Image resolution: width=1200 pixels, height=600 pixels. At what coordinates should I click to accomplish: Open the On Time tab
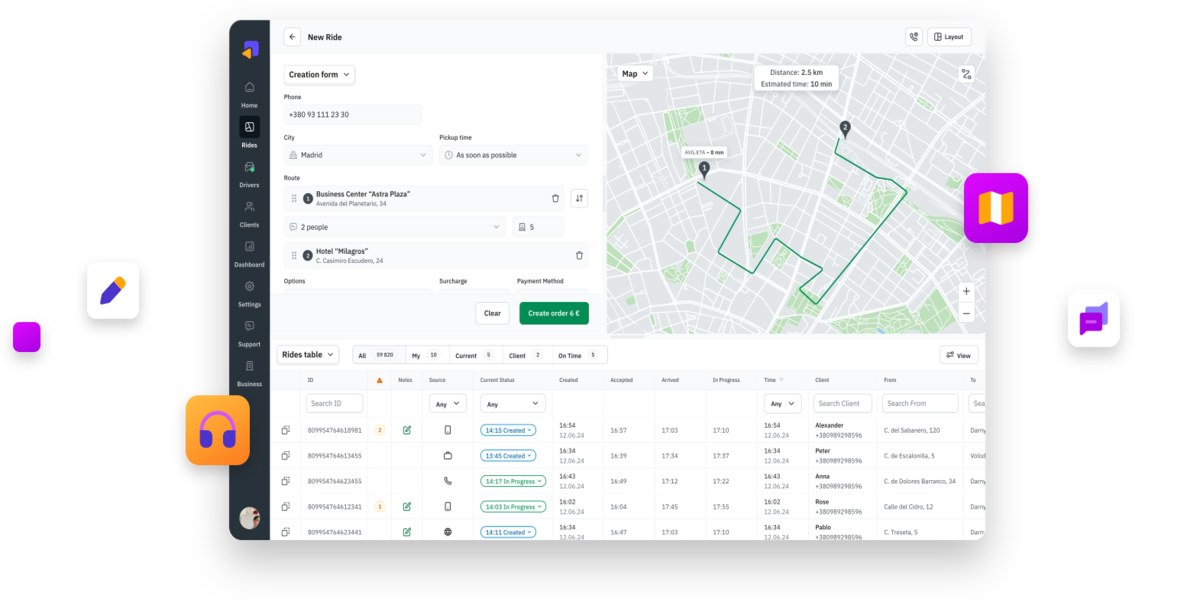tap(570, 354)
